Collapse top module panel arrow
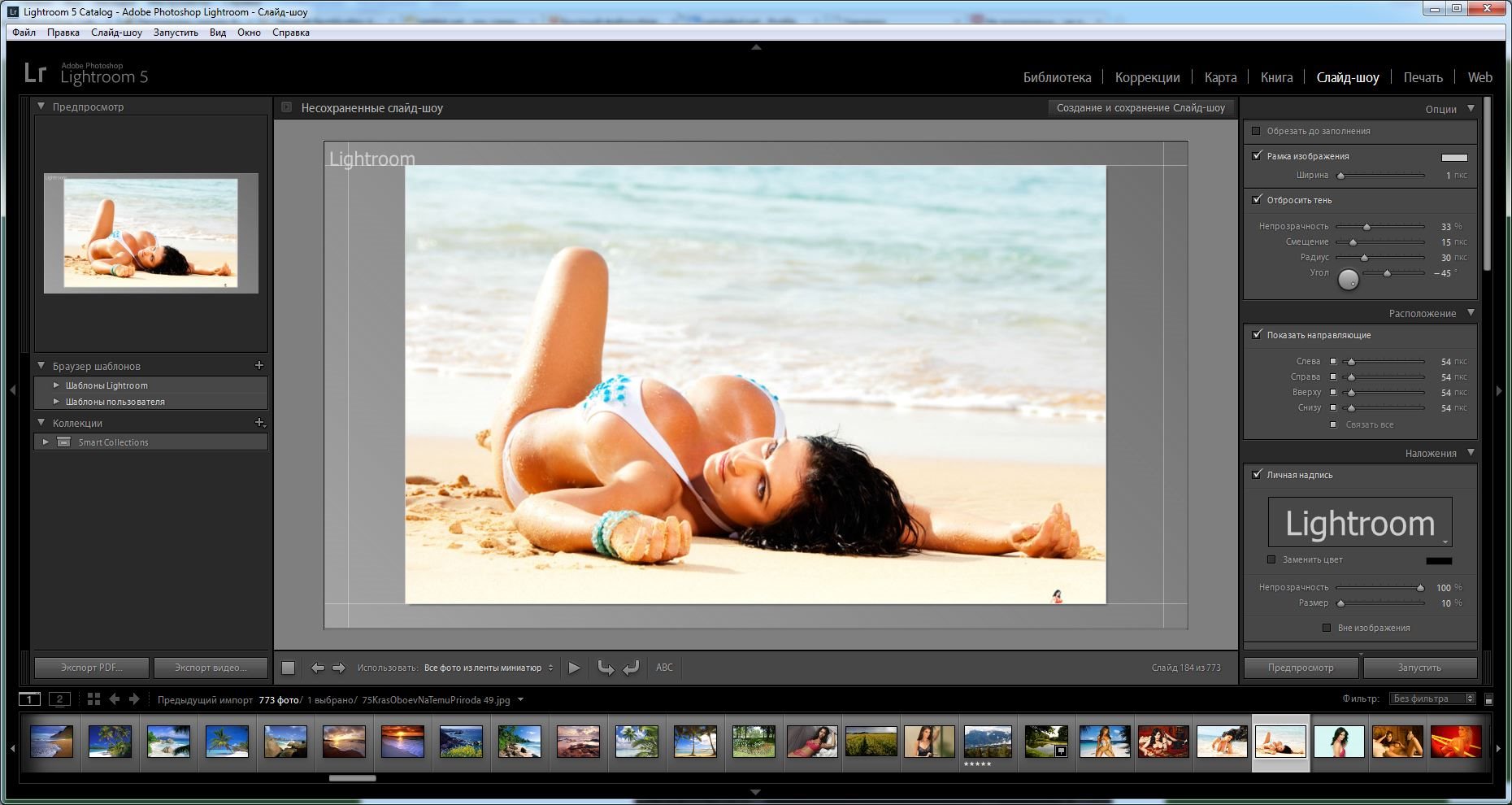This screenshot has width=1512, height=805. pyautogui.click(x=756, y=47)
